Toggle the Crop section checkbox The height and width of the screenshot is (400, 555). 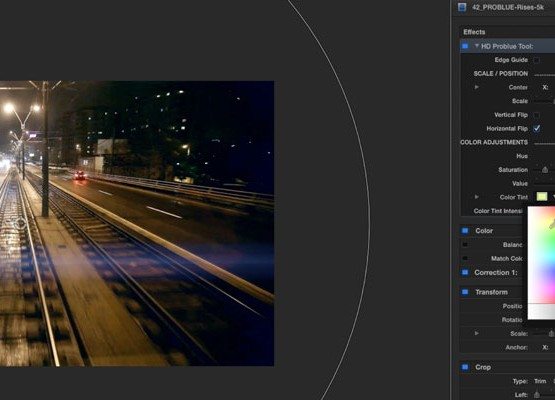point(465,367)
